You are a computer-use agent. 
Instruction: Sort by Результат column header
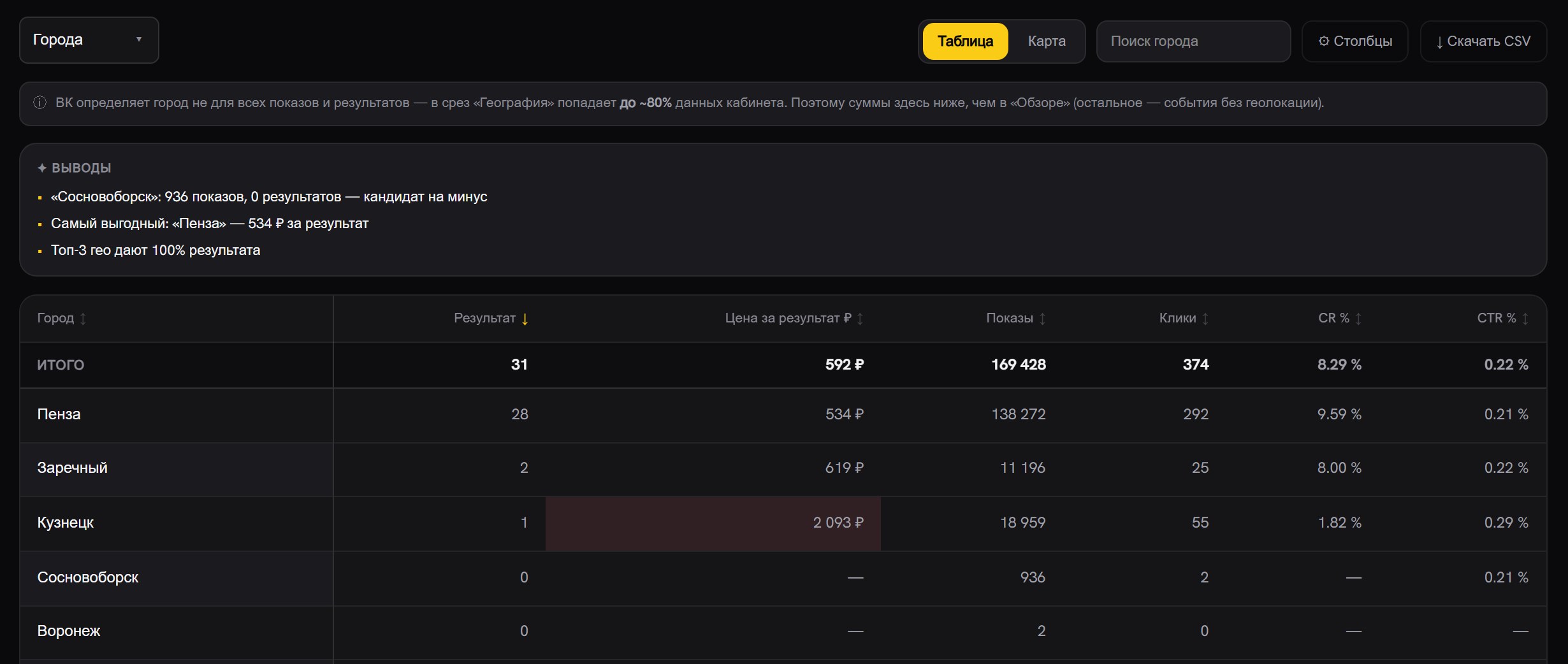click(x=484, y=318)
